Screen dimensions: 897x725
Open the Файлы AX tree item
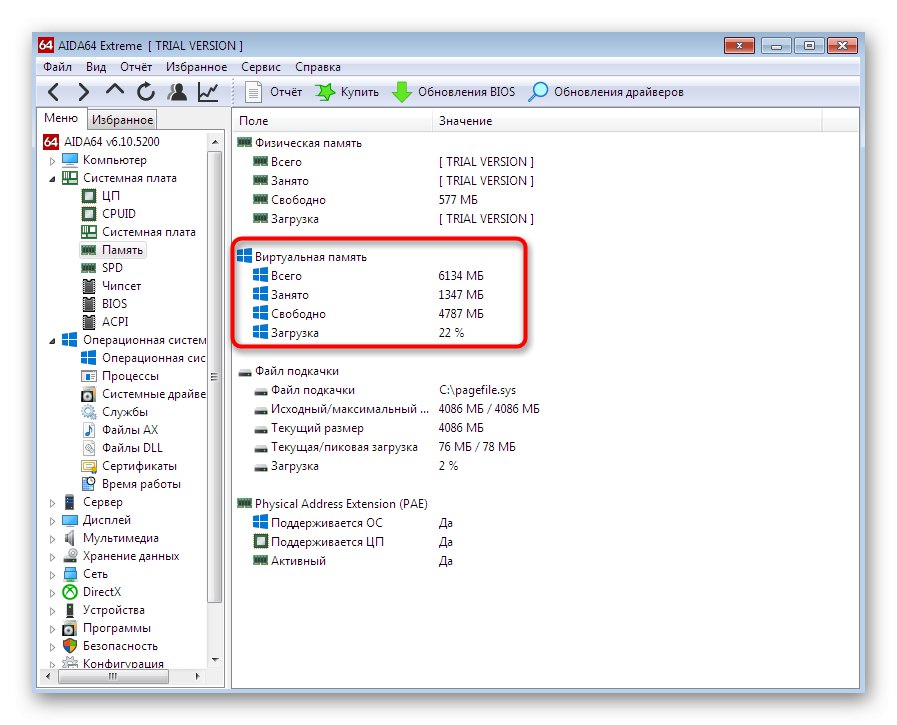[129, 430]
